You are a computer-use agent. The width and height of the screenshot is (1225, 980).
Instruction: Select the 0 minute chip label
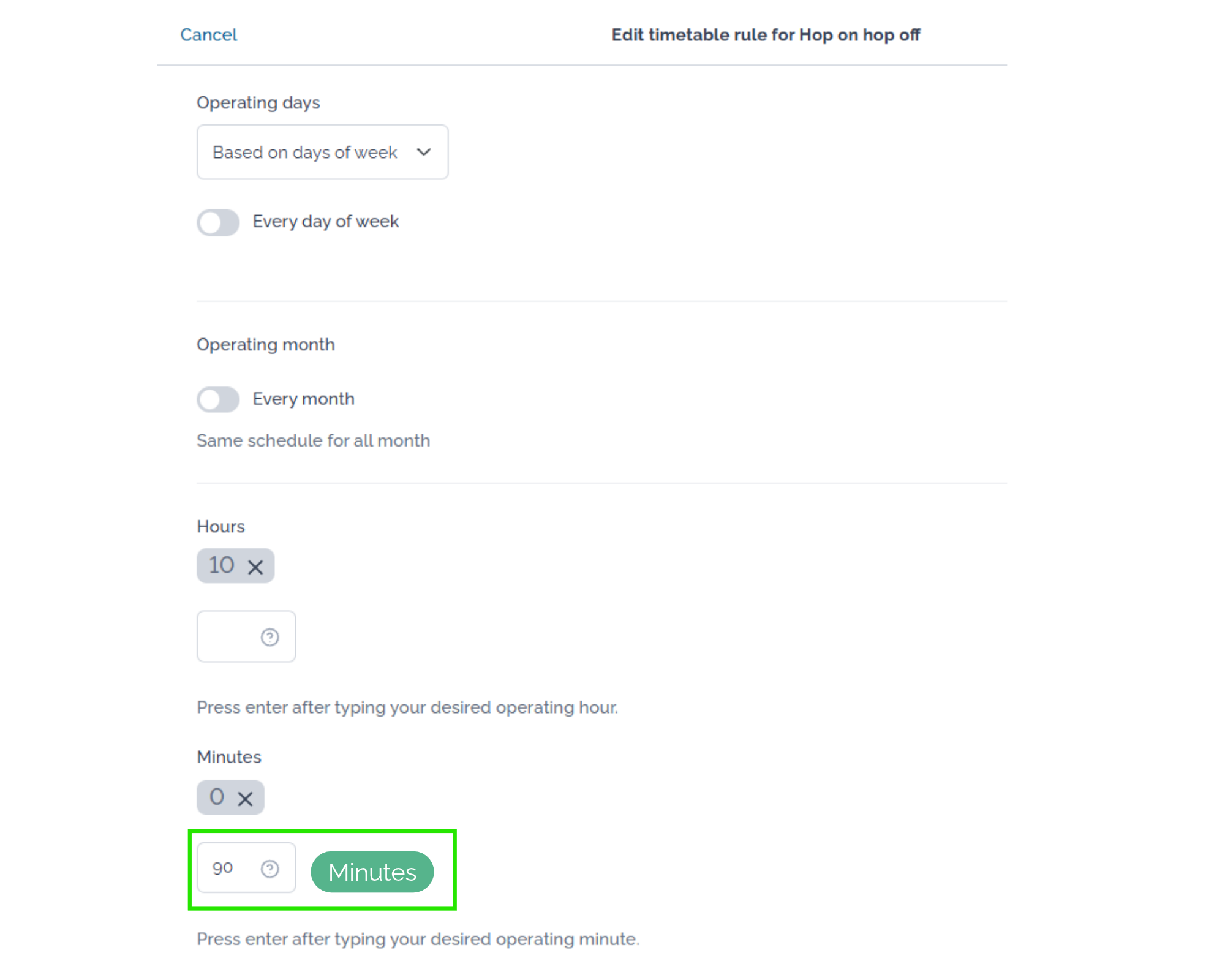pyautogui.click(x=217, y=796)
